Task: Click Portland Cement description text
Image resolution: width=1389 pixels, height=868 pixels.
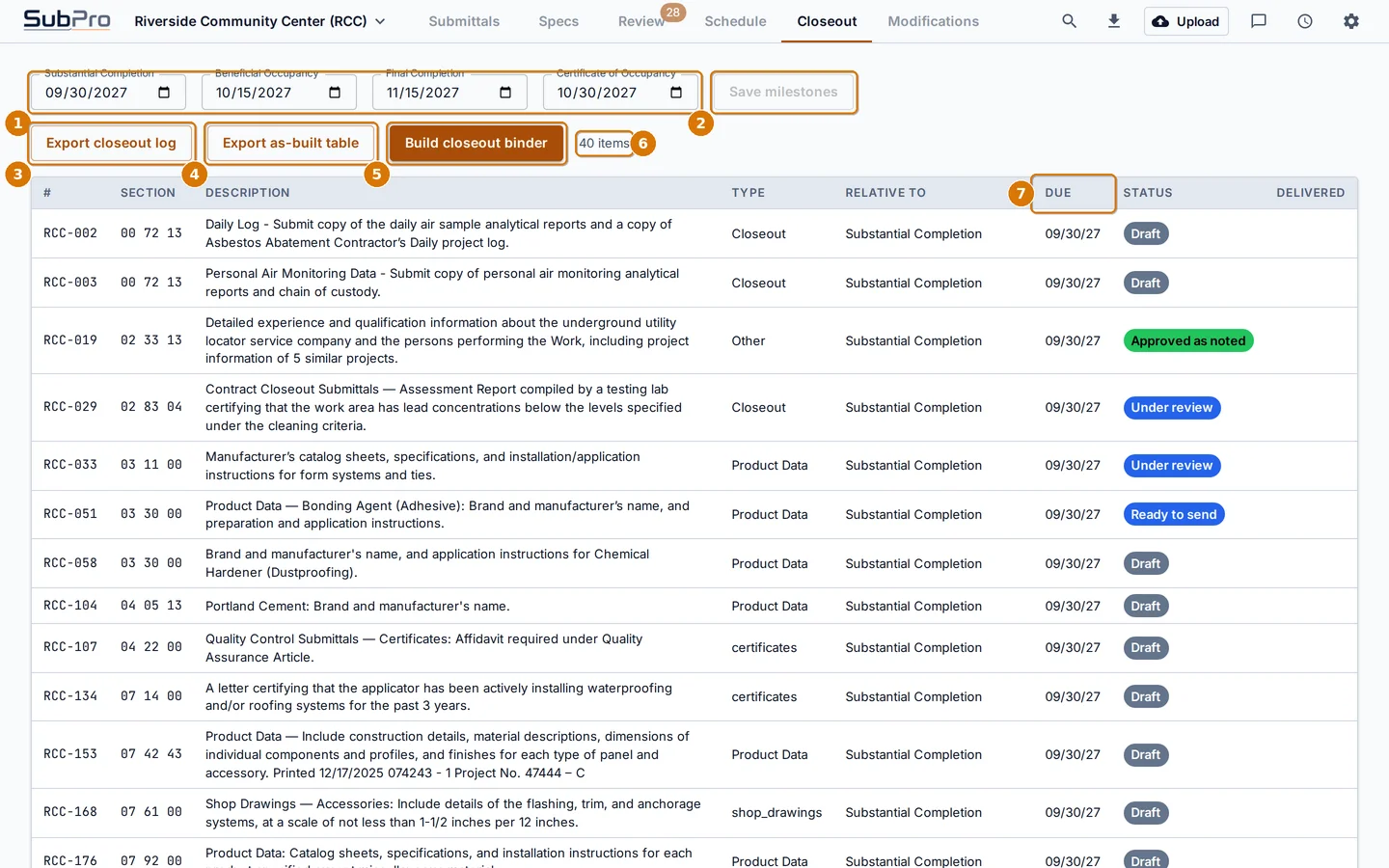Action: pos(358,606)
